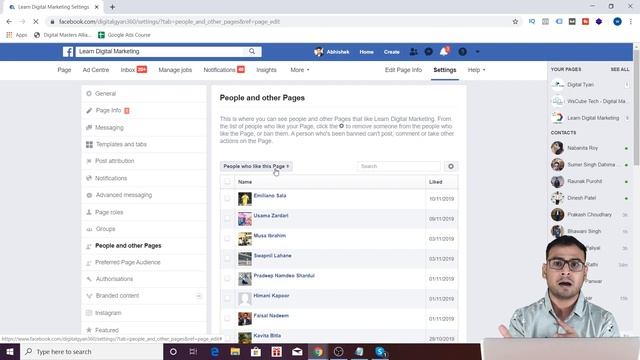
Task: Open the Friend requests icon
Action: point(413,52)
